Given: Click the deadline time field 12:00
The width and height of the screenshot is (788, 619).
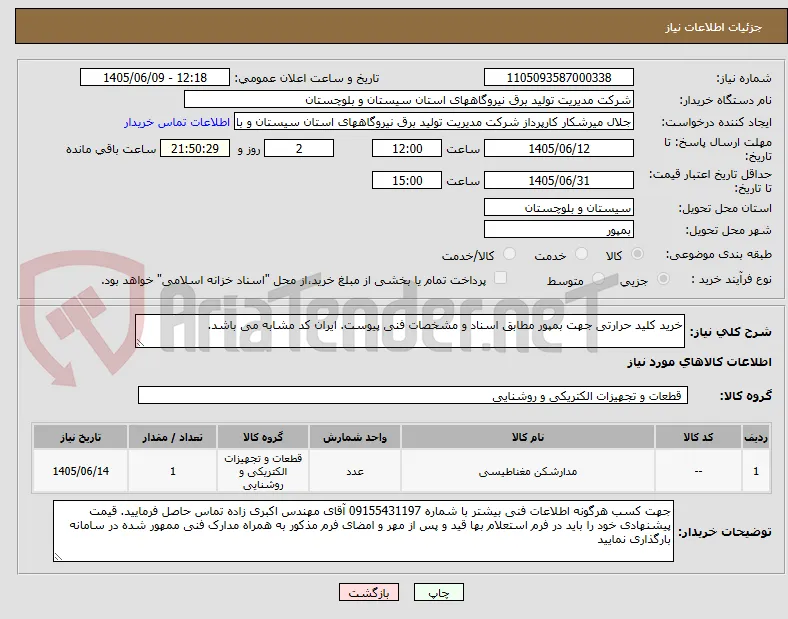Looking at the screenshot, I should (x=407, y=149).
